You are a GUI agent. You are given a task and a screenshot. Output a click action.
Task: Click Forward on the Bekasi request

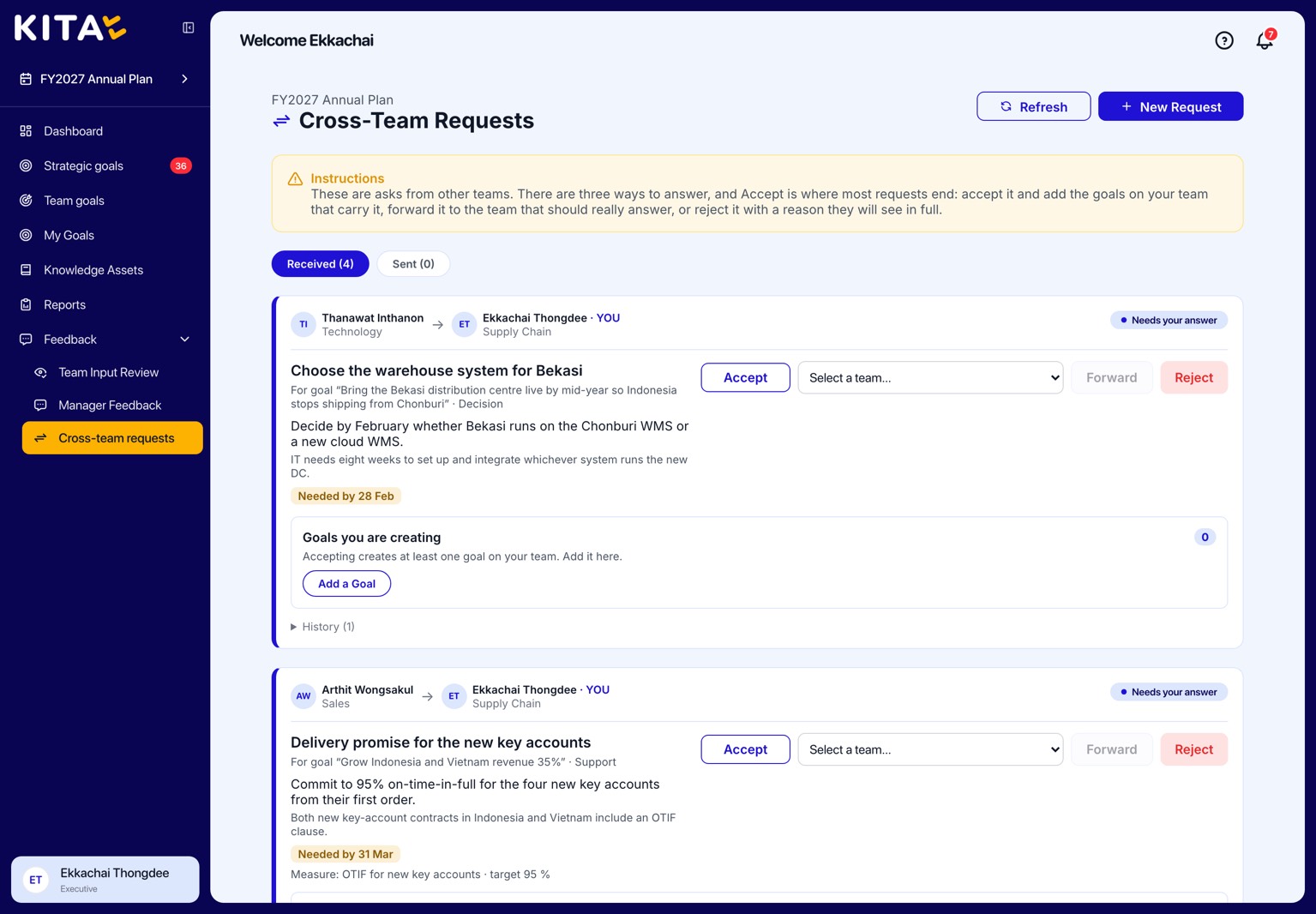[x=1111, y=377]
